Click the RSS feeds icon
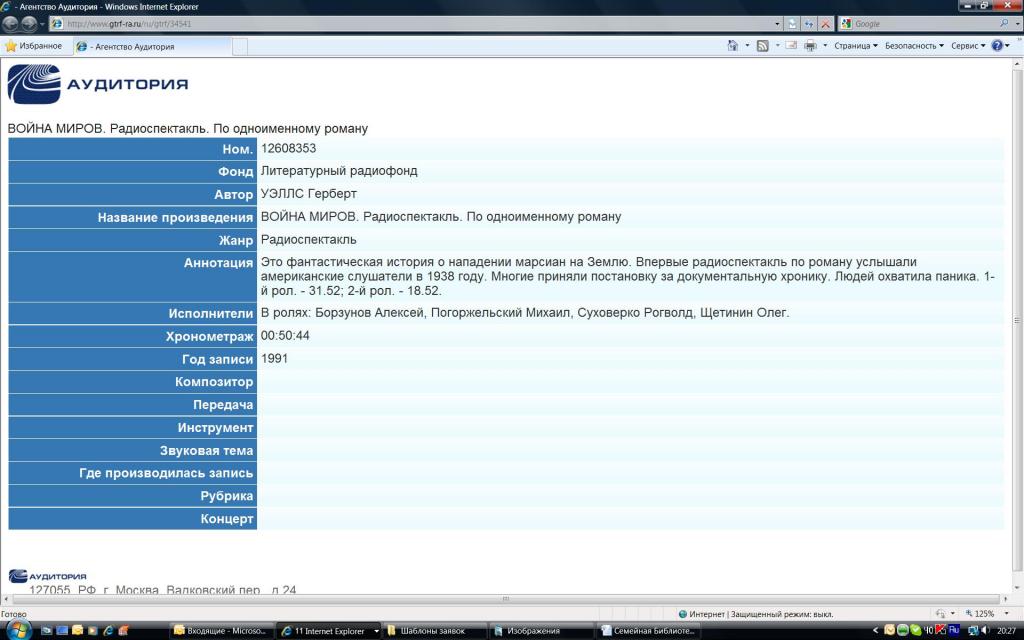The width and height of the screenshot is (1024, 640). [x=762, y=46]
